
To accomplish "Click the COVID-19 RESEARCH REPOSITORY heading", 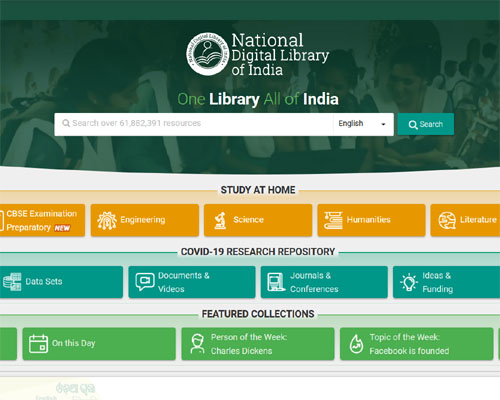I will (x=258, y=252).
